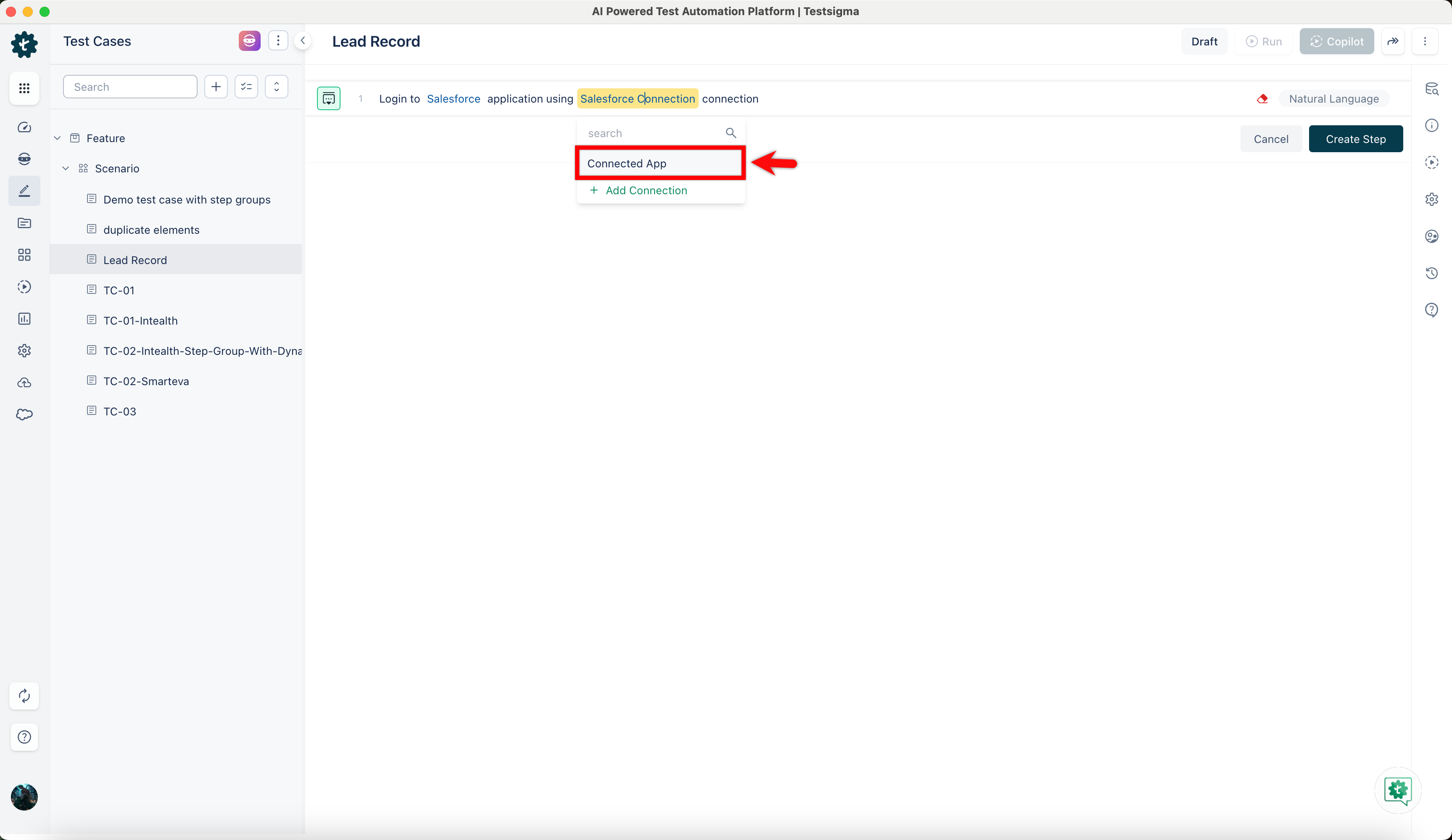Open the test data search icon in right rail
The width and height of the screenshot is (1452, 840).
point(1432,89)
